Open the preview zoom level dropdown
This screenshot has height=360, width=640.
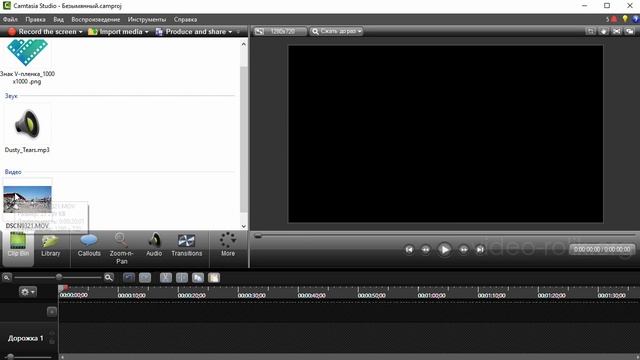337,31
